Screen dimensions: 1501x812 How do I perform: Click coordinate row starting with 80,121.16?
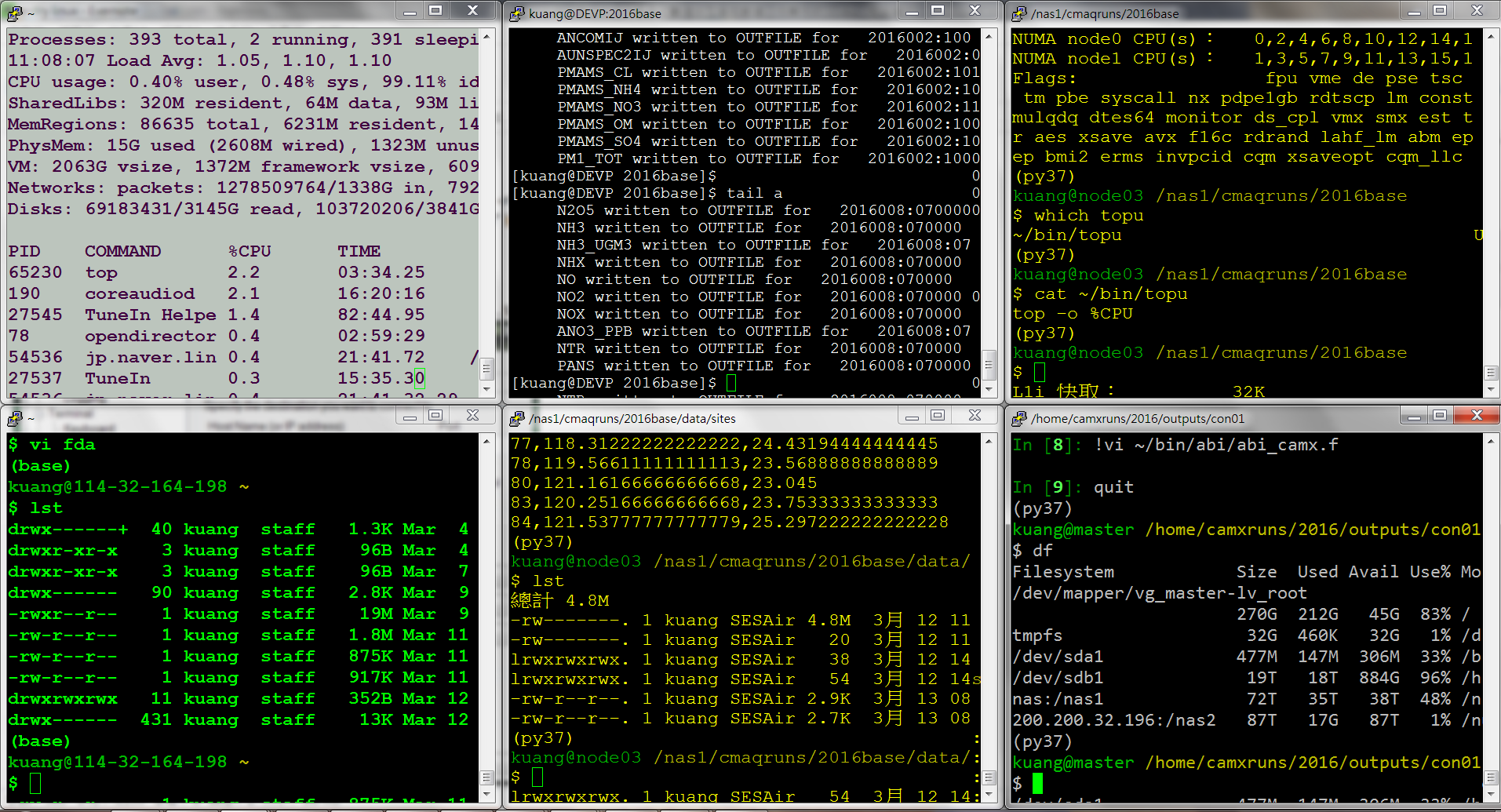point(664,482)
